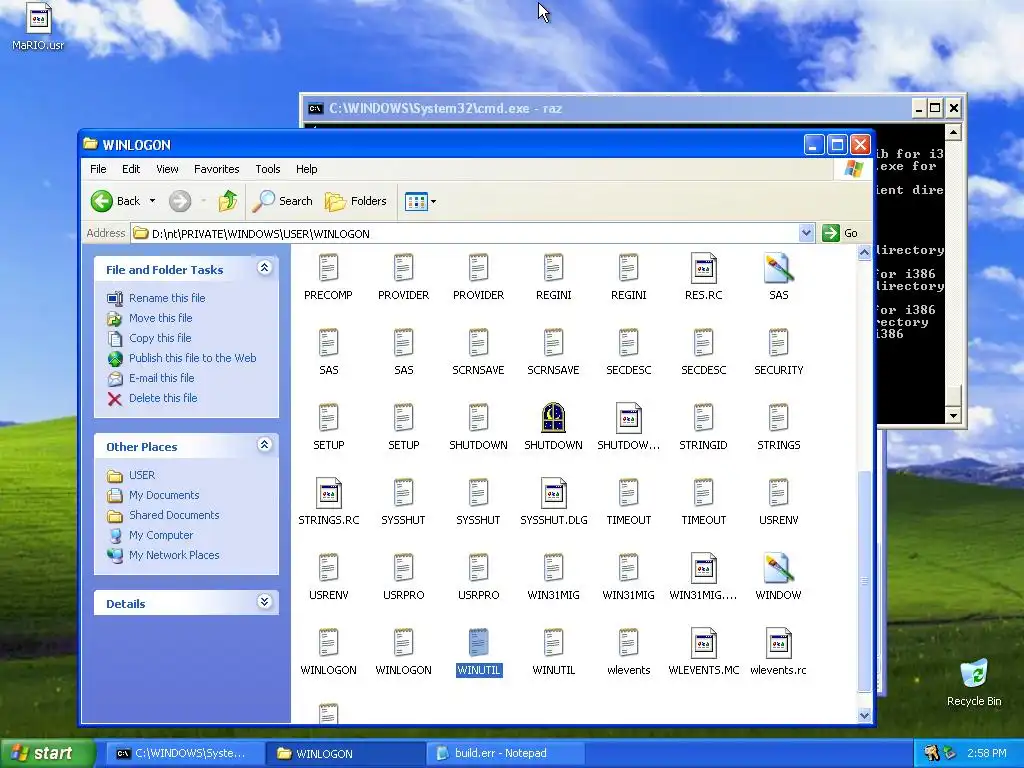Collapse the Other Places panel

tap(264, 445)
